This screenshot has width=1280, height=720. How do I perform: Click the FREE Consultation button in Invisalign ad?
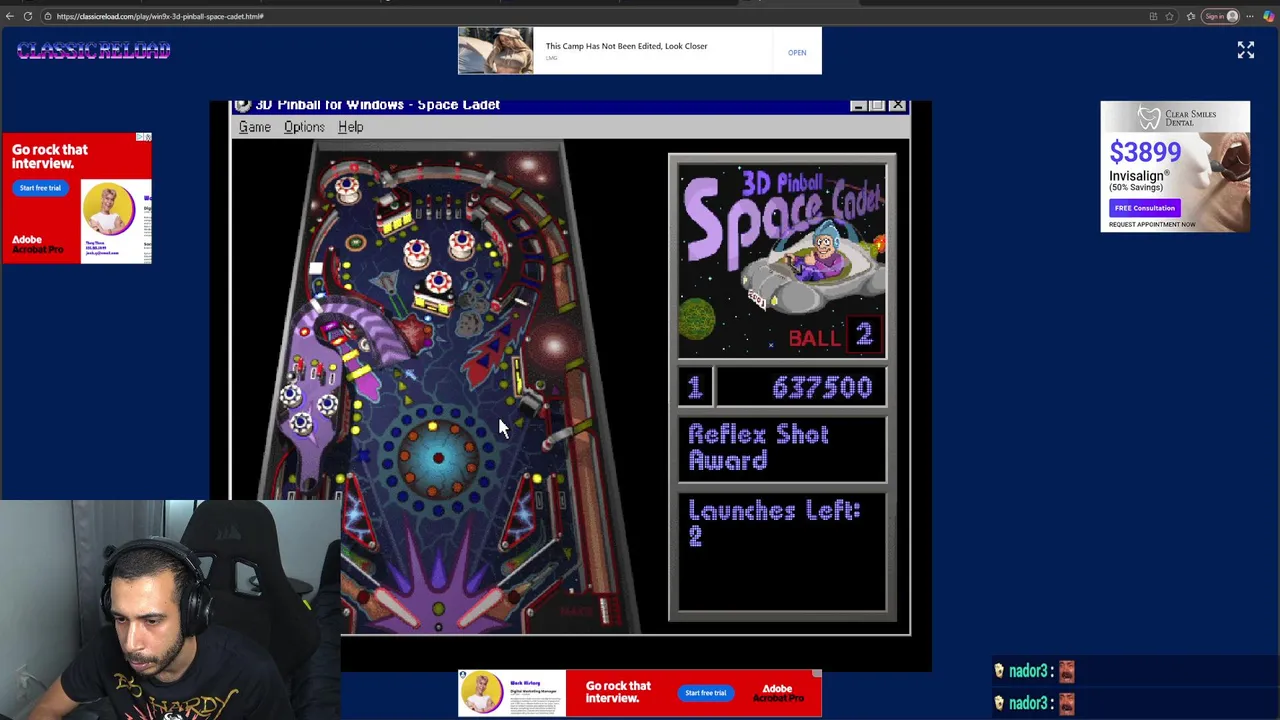1145,208
